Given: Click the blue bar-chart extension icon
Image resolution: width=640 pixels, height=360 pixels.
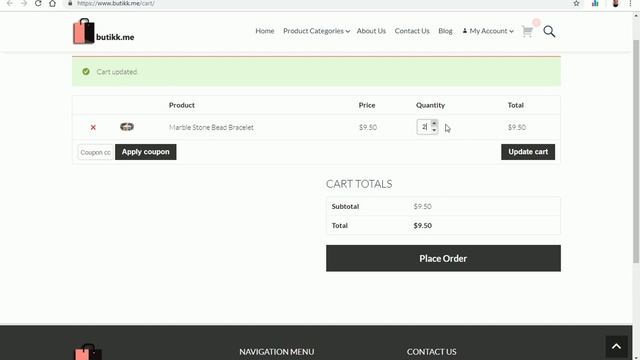Looking at the screenshot, I should coord(595,3).
